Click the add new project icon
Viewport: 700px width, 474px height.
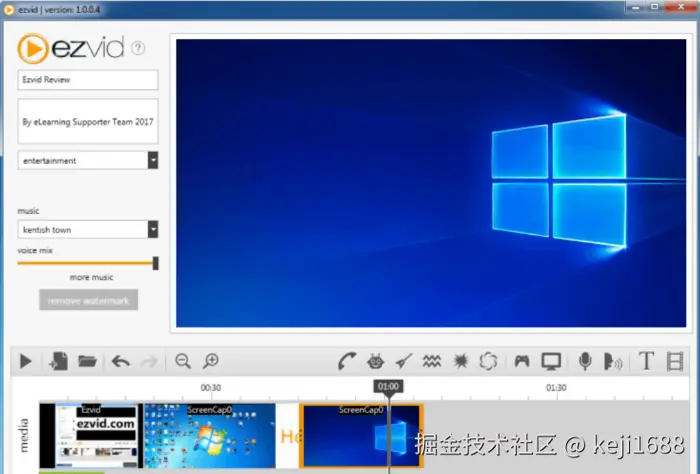coord(58,361)
